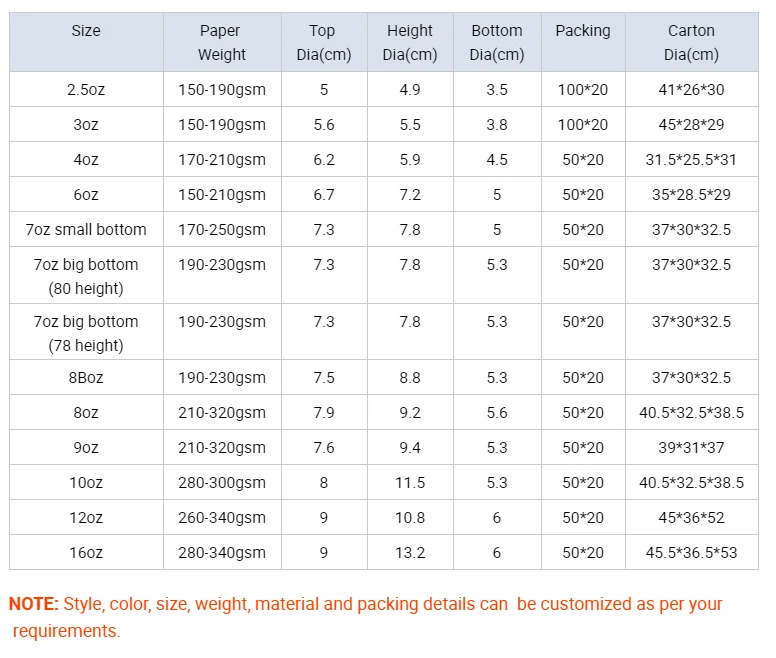Select the 260-340gsm paper weight cell

click(221, 518)
